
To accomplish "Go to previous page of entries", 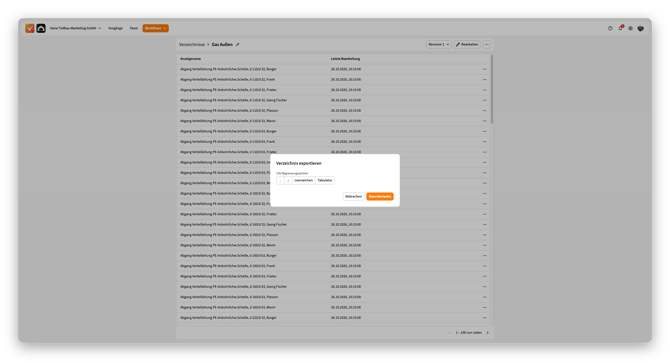I will pos(450,333).
